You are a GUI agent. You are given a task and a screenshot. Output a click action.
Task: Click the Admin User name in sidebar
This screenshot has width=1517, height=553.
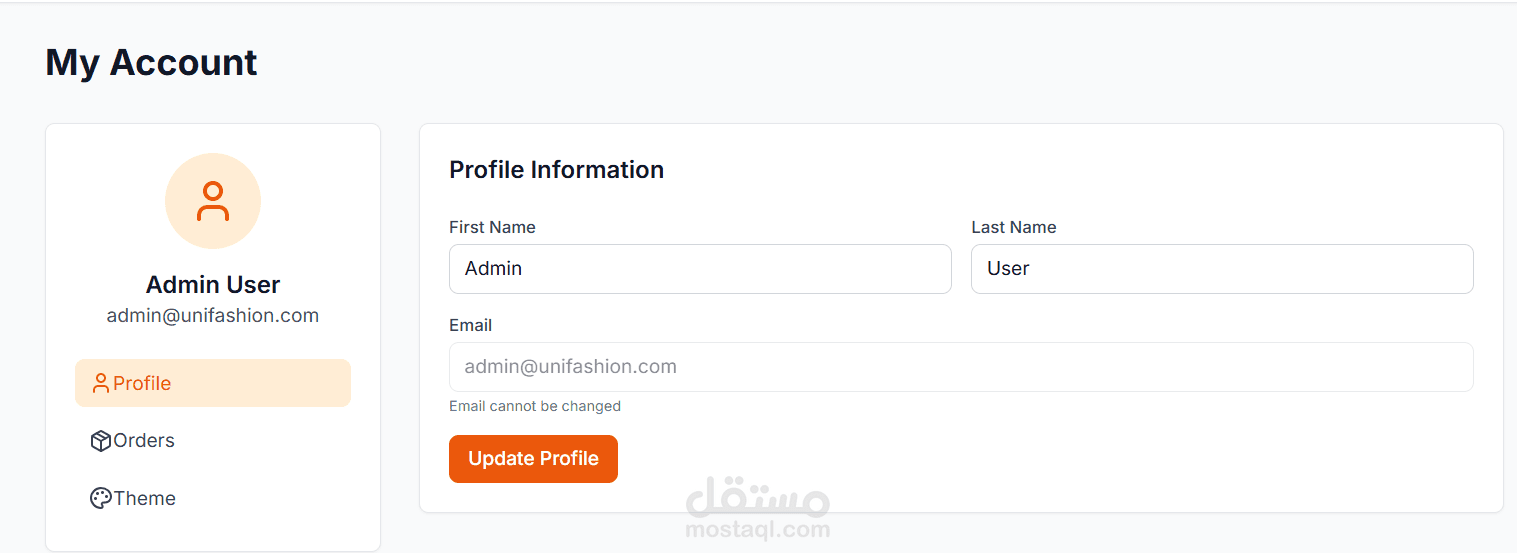[213, 285]
